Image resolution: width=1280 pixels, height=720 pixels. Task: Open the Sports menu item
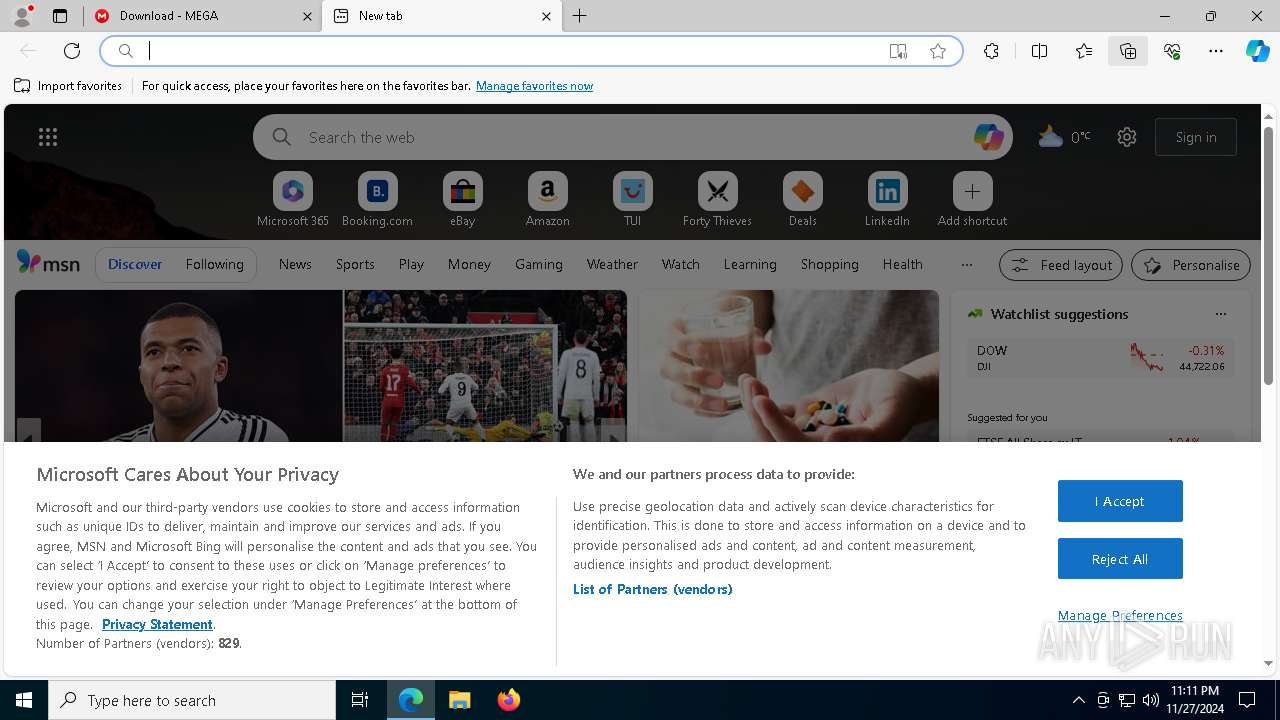(x=355, y=264)
